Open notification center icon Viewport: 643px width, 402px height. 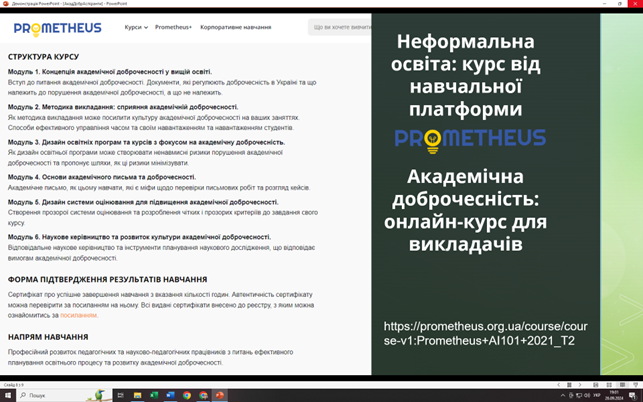[633, 395]
